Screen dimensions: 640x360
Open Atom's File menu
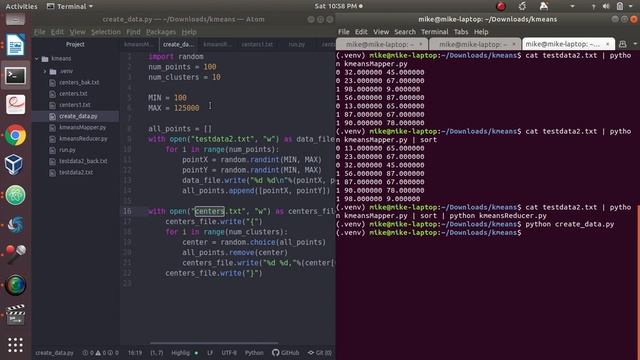pos(40,32)
